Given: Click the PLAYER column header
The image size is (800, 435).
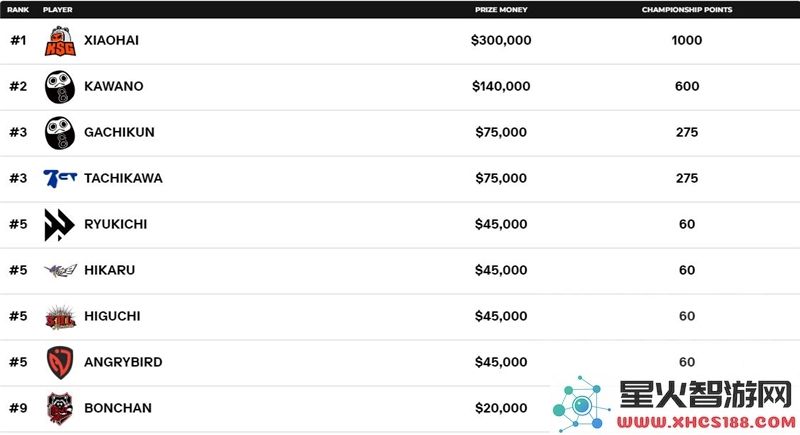Looking at the screenshot, I should [x=58, y=10].
